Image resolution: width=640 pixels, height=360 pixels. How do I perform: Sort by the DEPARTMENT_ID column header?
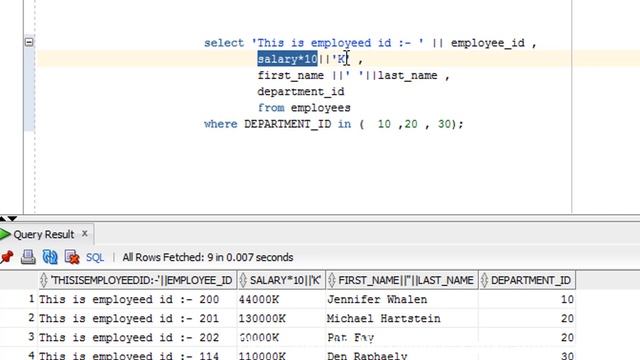tap(527, 280)
